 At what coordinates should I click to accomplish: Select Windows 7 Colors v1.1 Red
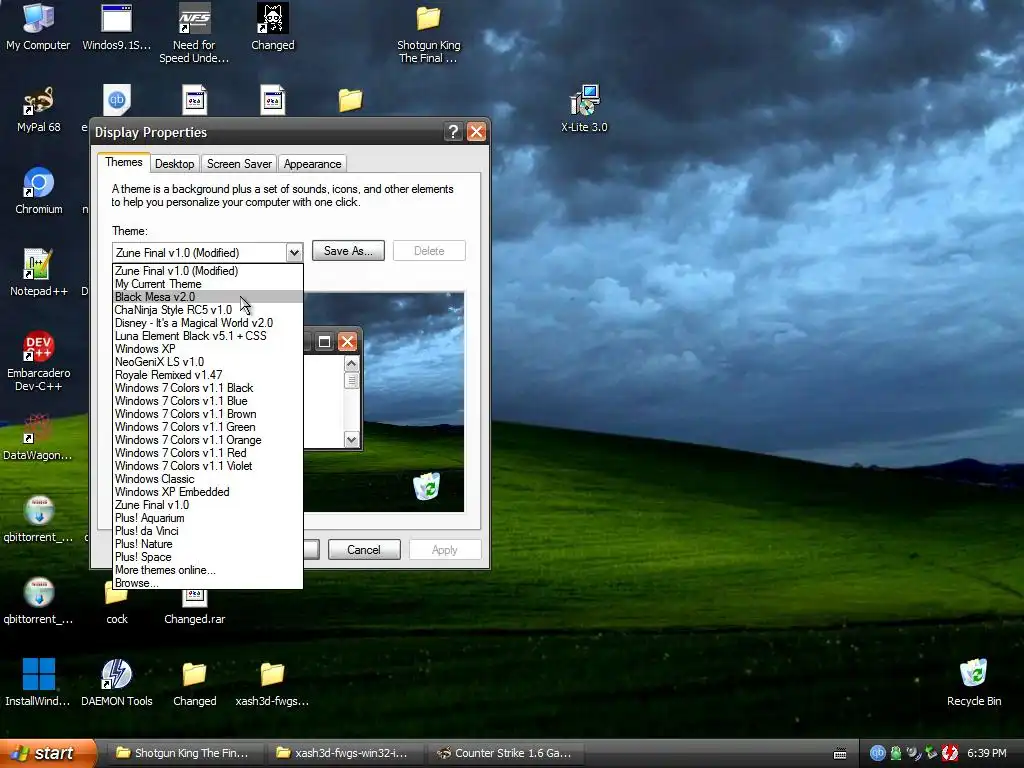pos(208,453)
